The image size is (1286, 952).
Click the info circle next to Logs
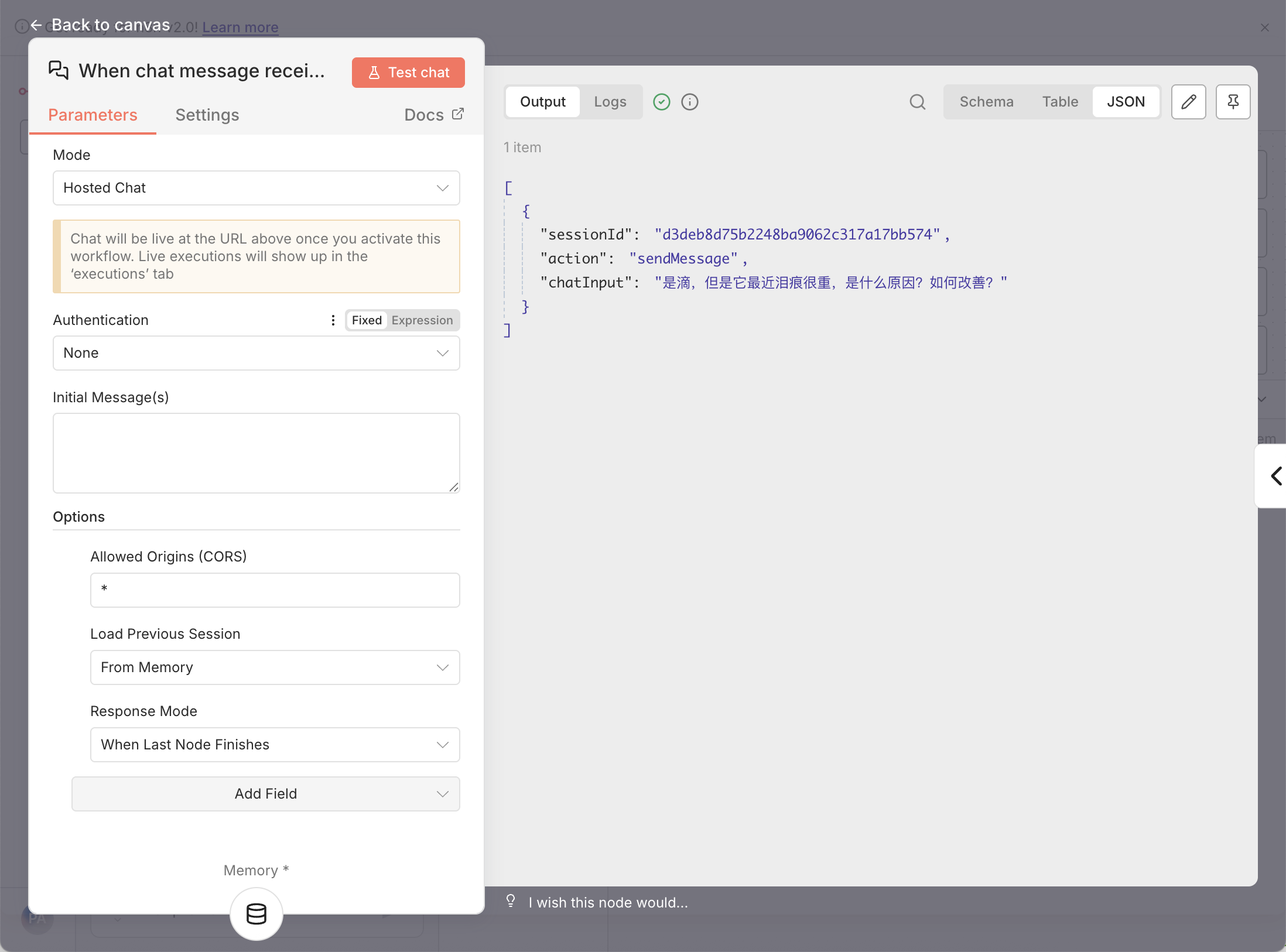[690, 102]
